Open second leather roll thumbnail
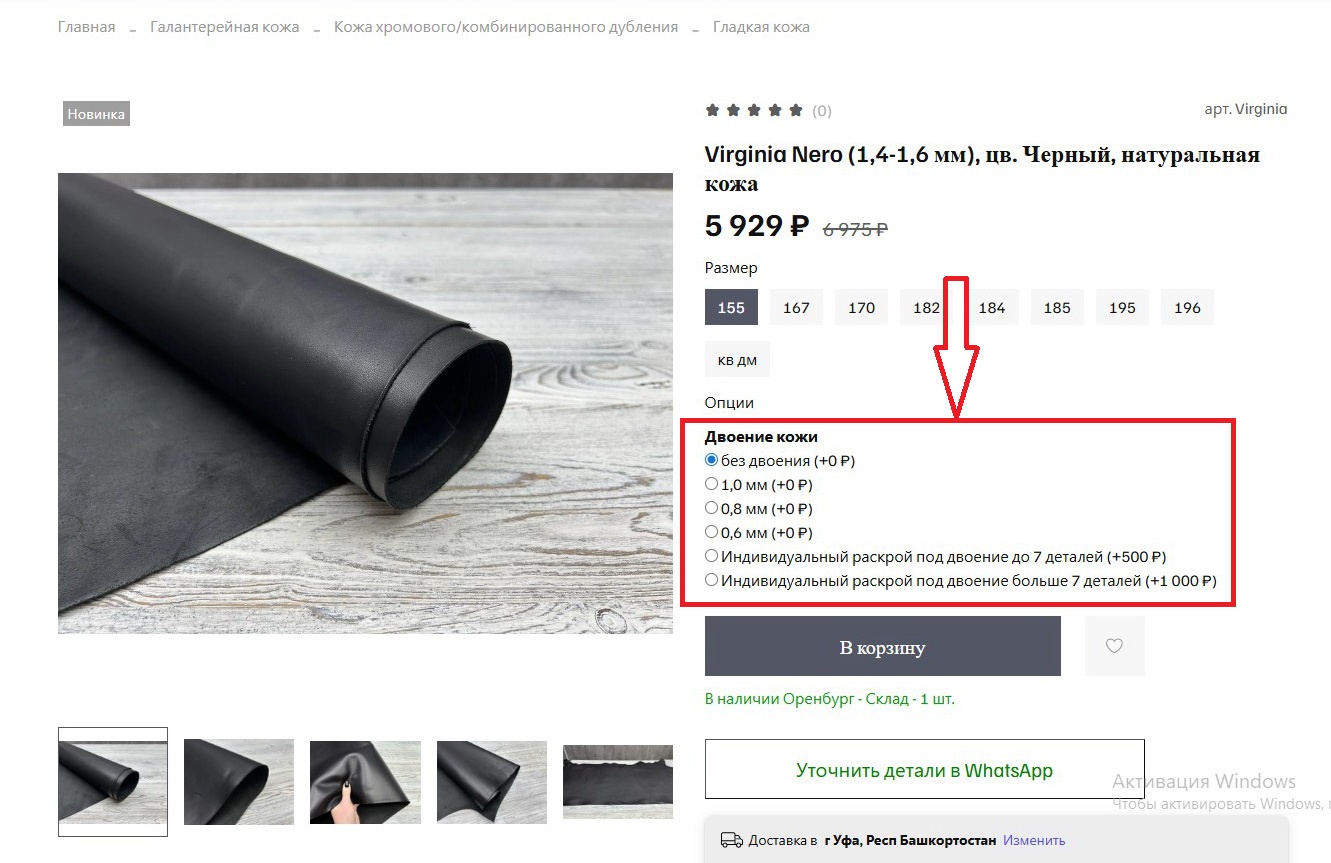Screen dimensions: 1331x863 (x=239, y=782)
